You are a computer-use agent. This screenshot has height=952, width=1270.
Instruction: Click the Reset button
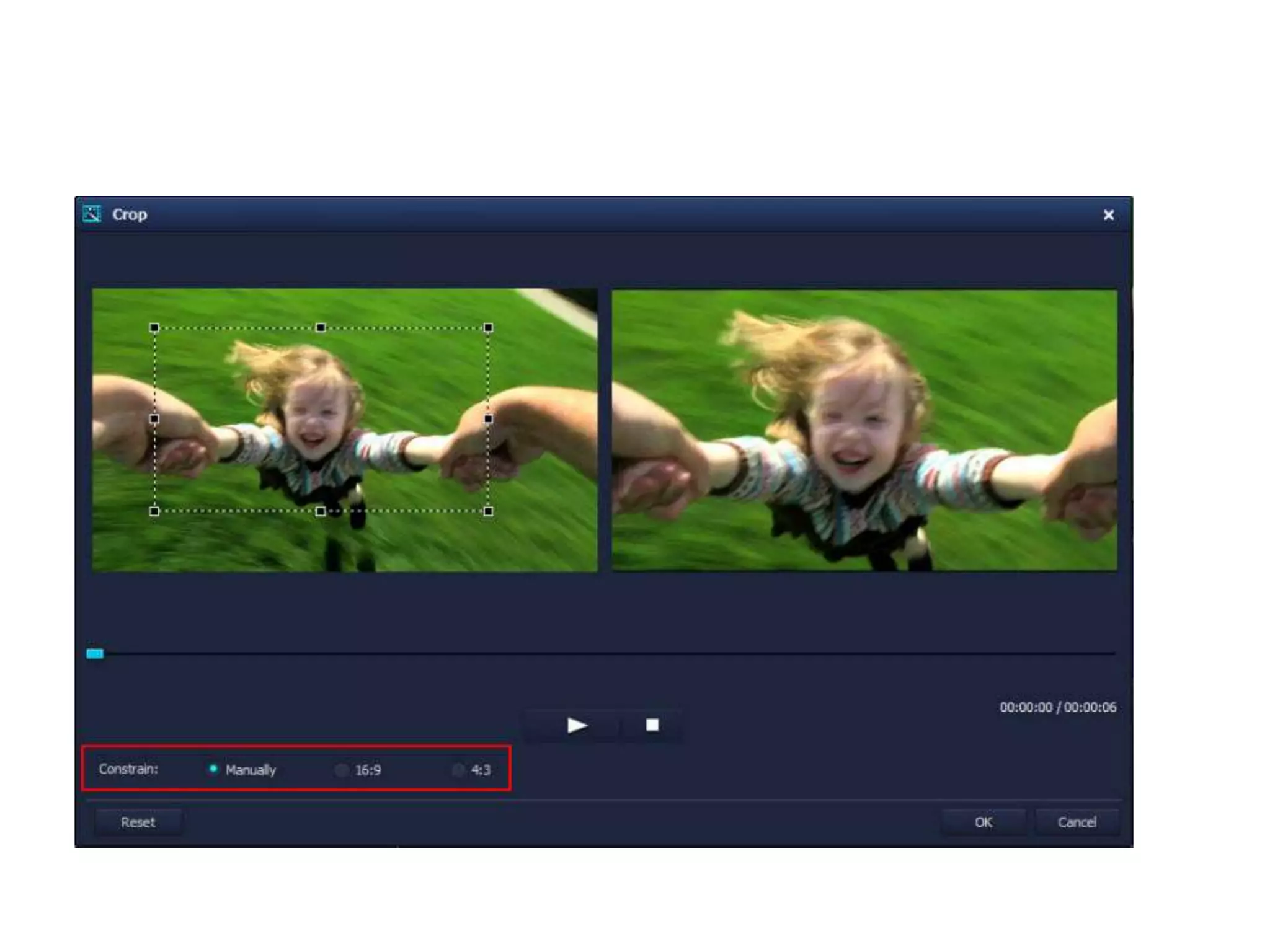click(x=138, y=822)
